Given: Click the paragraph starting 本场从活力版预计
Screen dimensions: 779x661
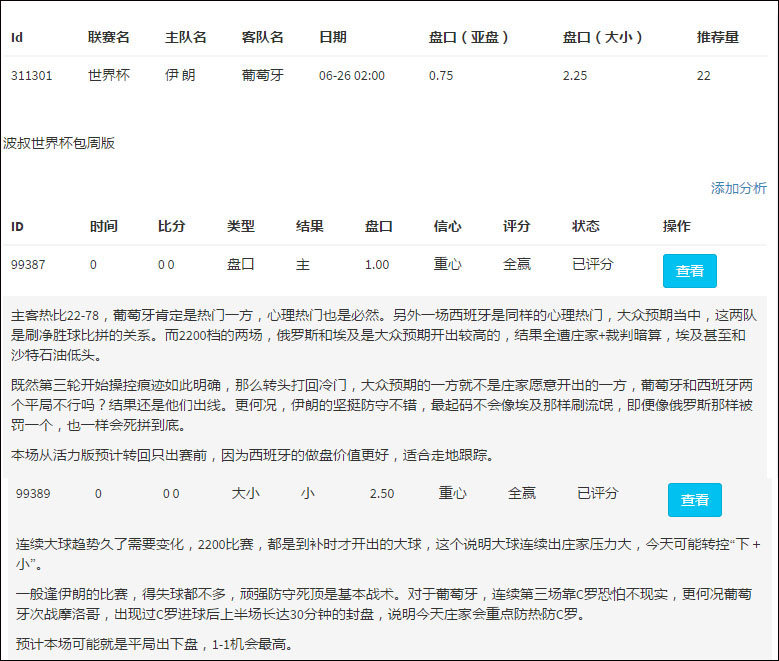Looking at the screenshot, I should (x=253, y=455).
